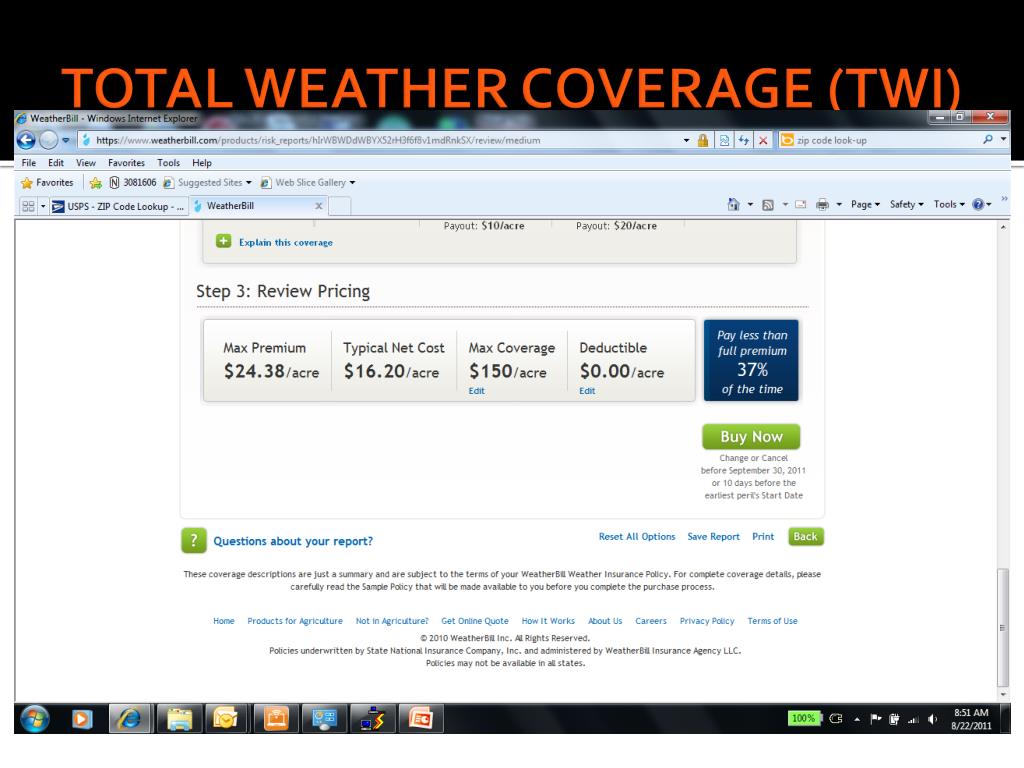This screenshot has width=1024, height=768.
Task: Click the Add to Favorites Bar icon
Action: (95, 183)
